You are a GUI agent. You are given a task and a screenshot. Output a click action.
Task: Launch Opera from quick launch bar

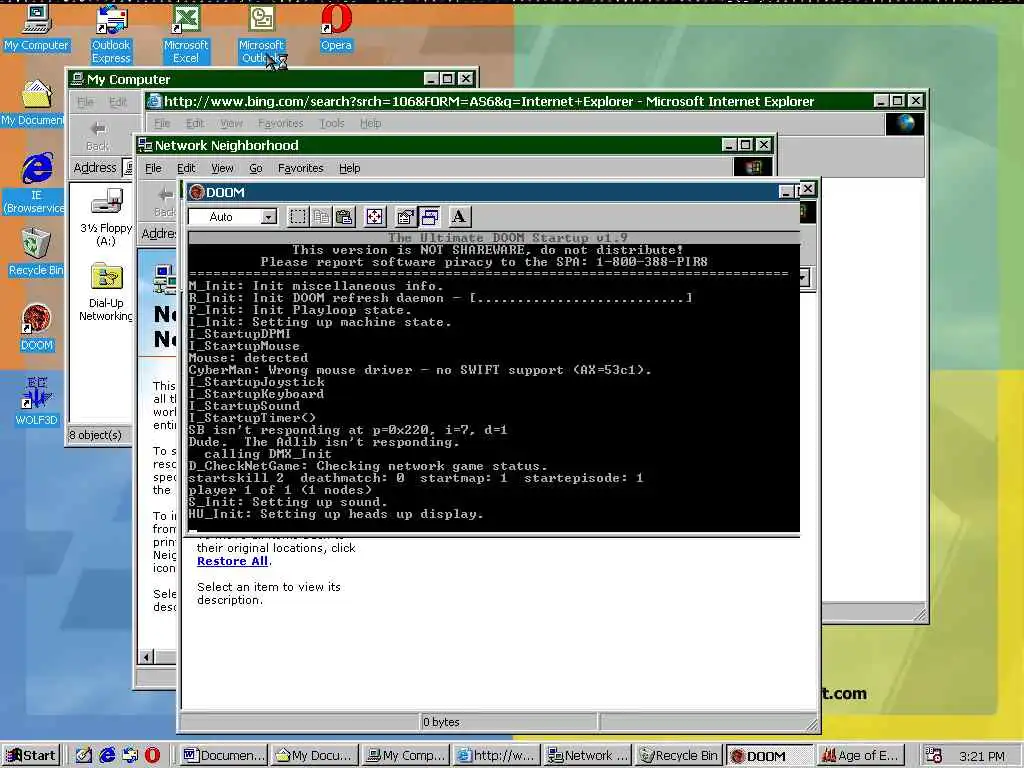click(x=152, y=755)
